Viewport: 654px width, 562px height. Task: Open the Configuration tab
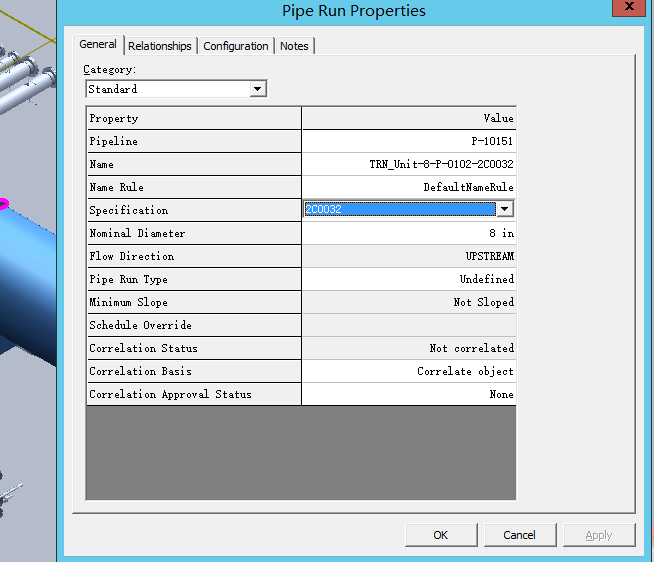(236, 46)
